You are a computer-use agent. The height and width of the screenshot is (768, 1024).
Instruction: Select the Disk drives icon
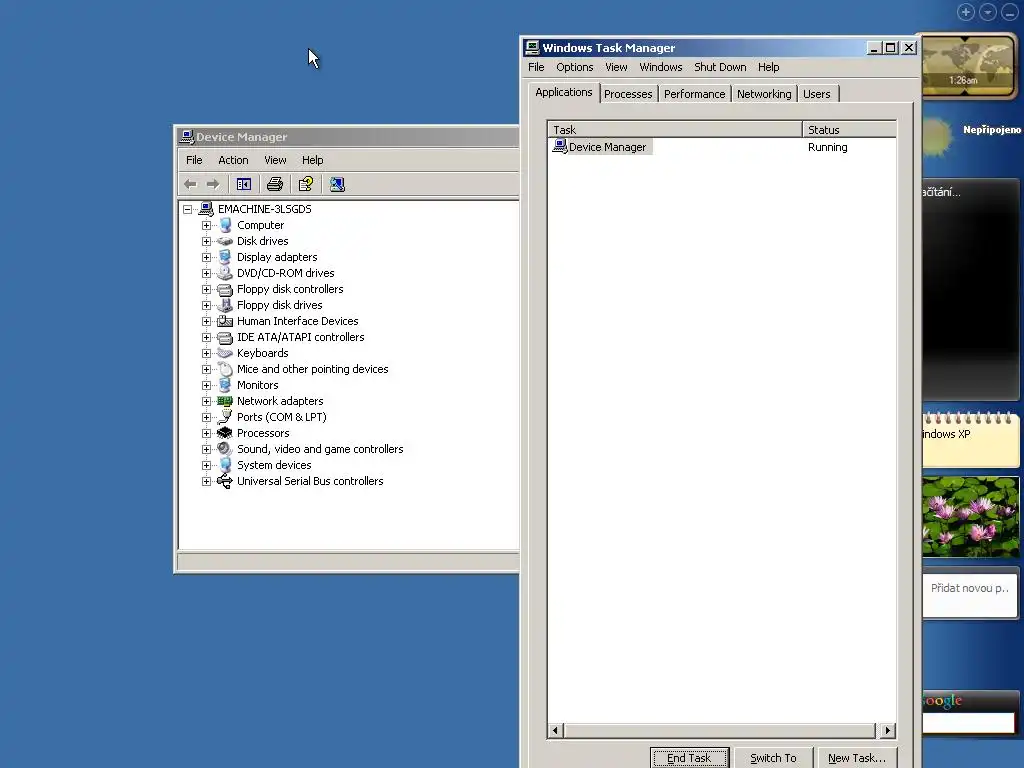225,241
